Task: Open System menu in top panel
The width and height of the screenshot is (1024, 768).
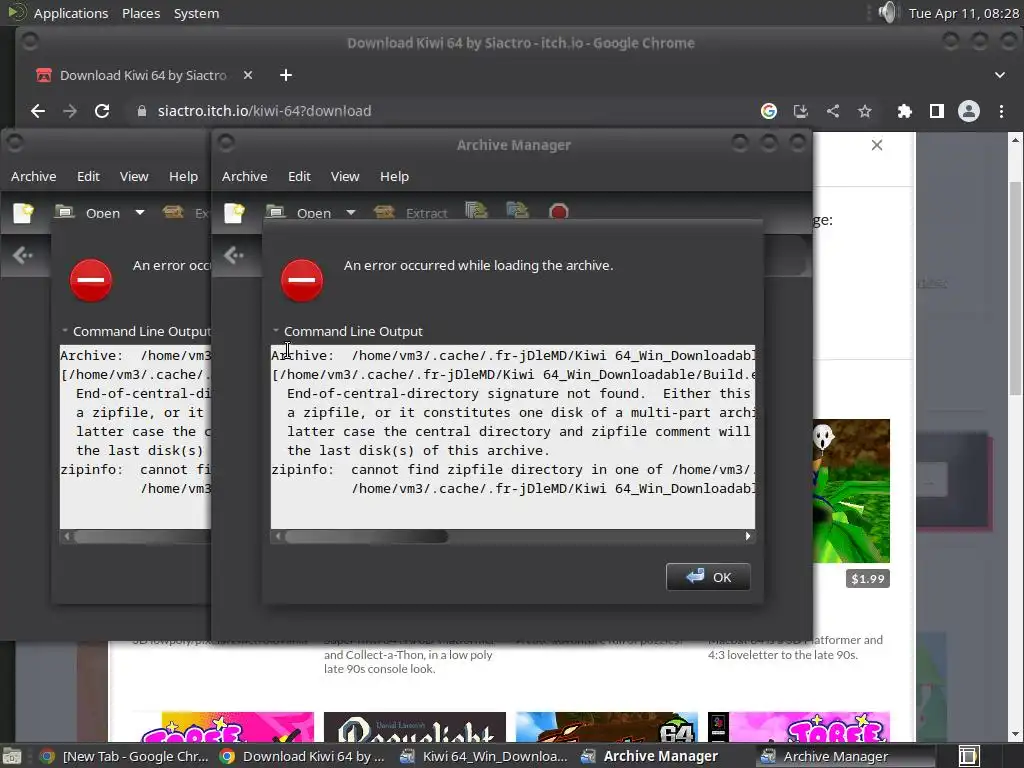Action: 196,13
